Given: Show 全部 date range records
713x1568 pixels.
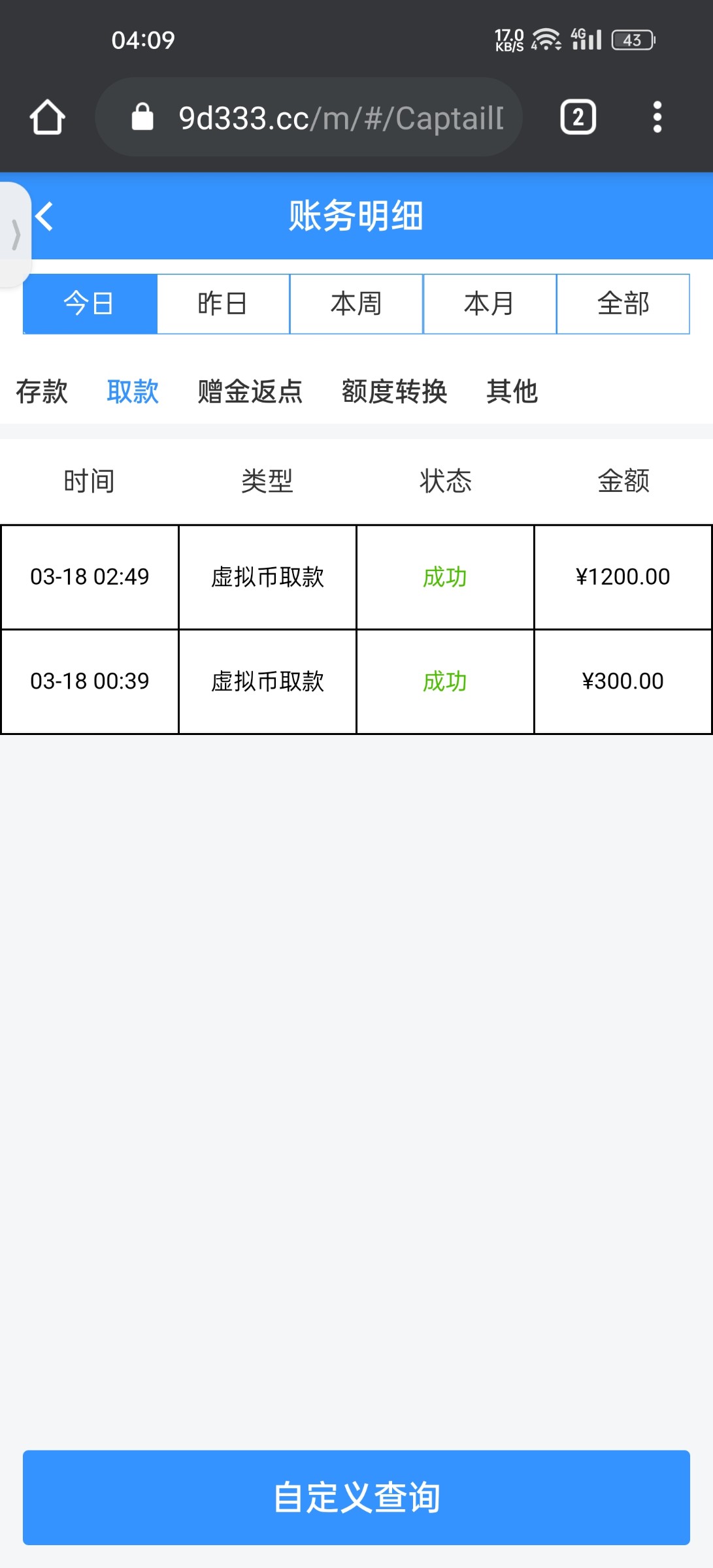Looking at the screenshot, I should (623, 304).
